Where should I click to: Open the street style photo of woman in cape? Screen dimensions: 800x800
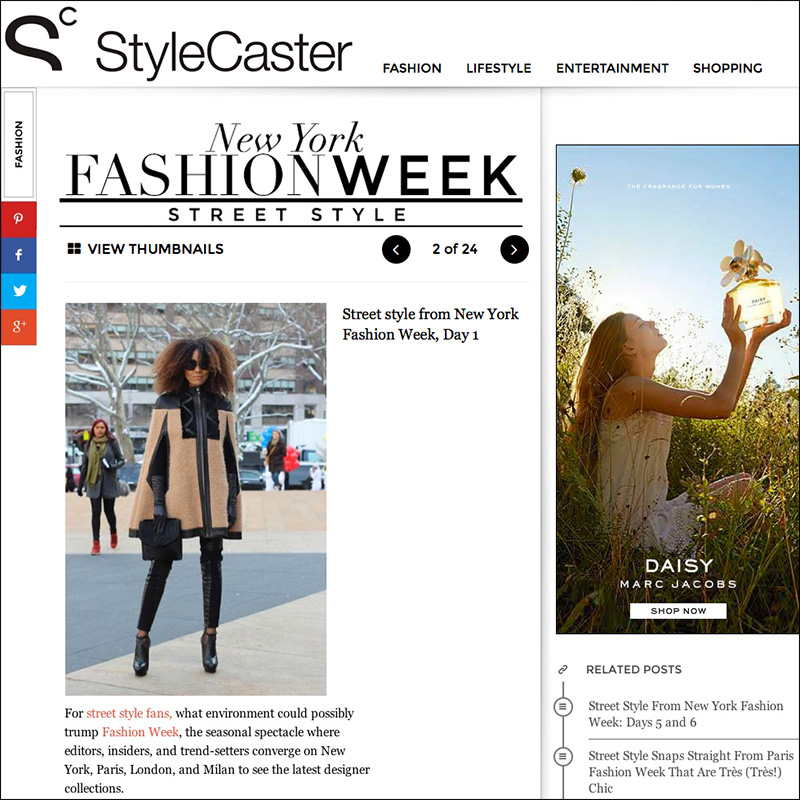click(x=196, y=499)
